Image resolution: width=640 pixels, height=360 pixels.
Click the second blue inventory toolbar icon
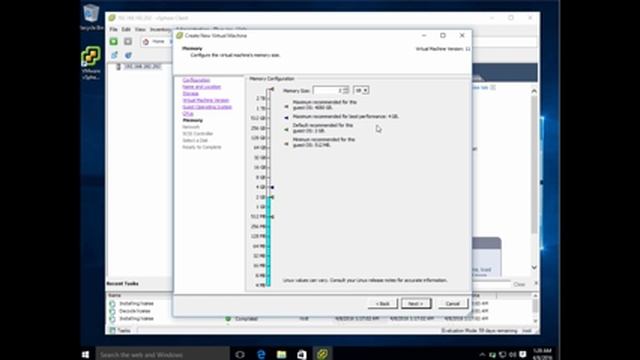pyautogui.click(x=128, y=55)
